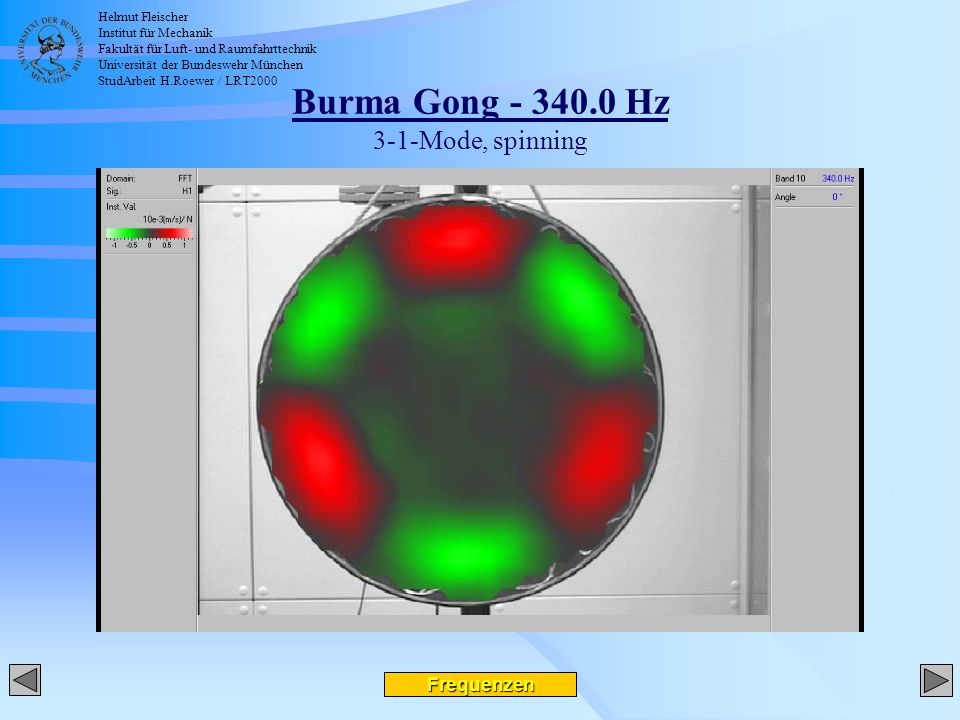Click the Universität der Bundeswehr München logo
960x720 pixels.
(50, 50)
